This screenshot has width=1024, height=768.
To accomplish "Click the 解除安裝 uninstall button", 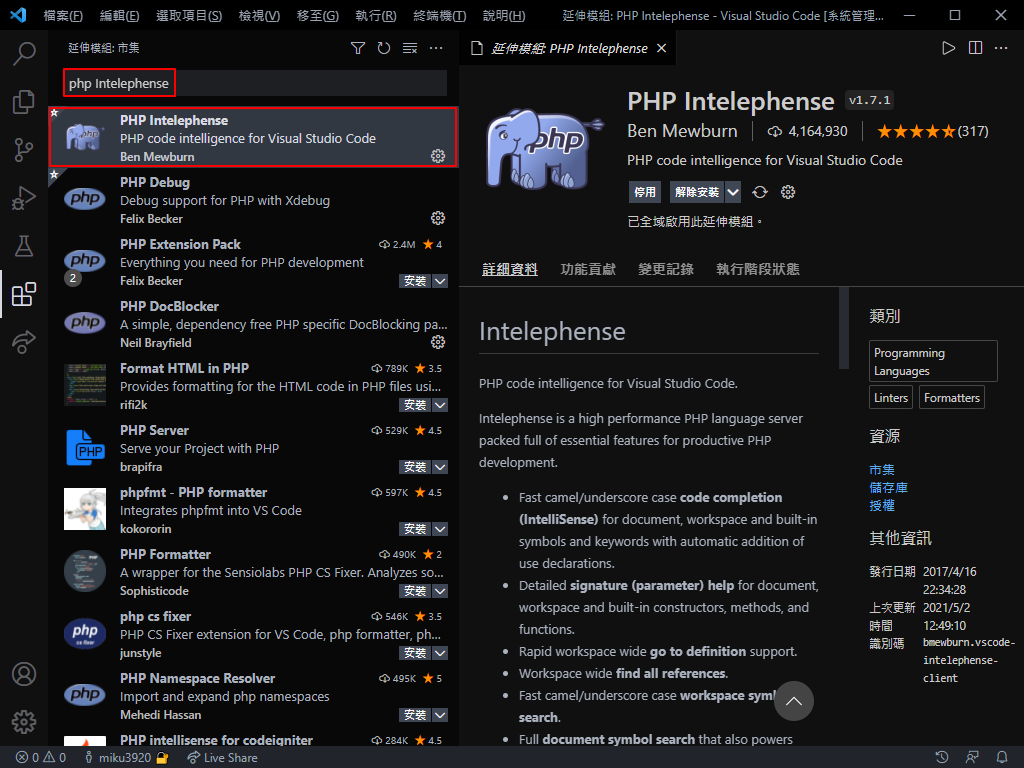I will pyautogui.click(x=697, y=192).
